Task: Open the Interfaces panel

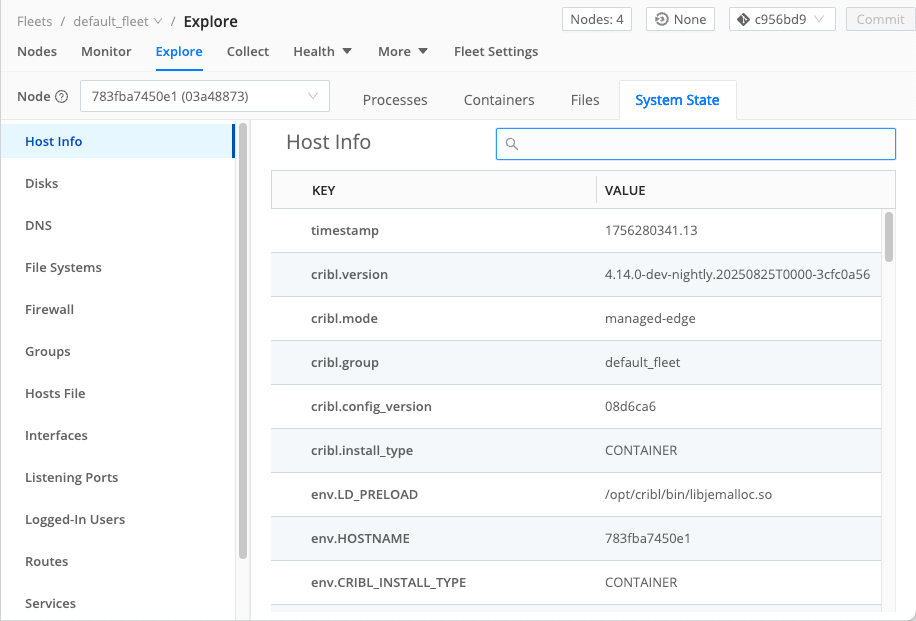Action: click(56, 435)
